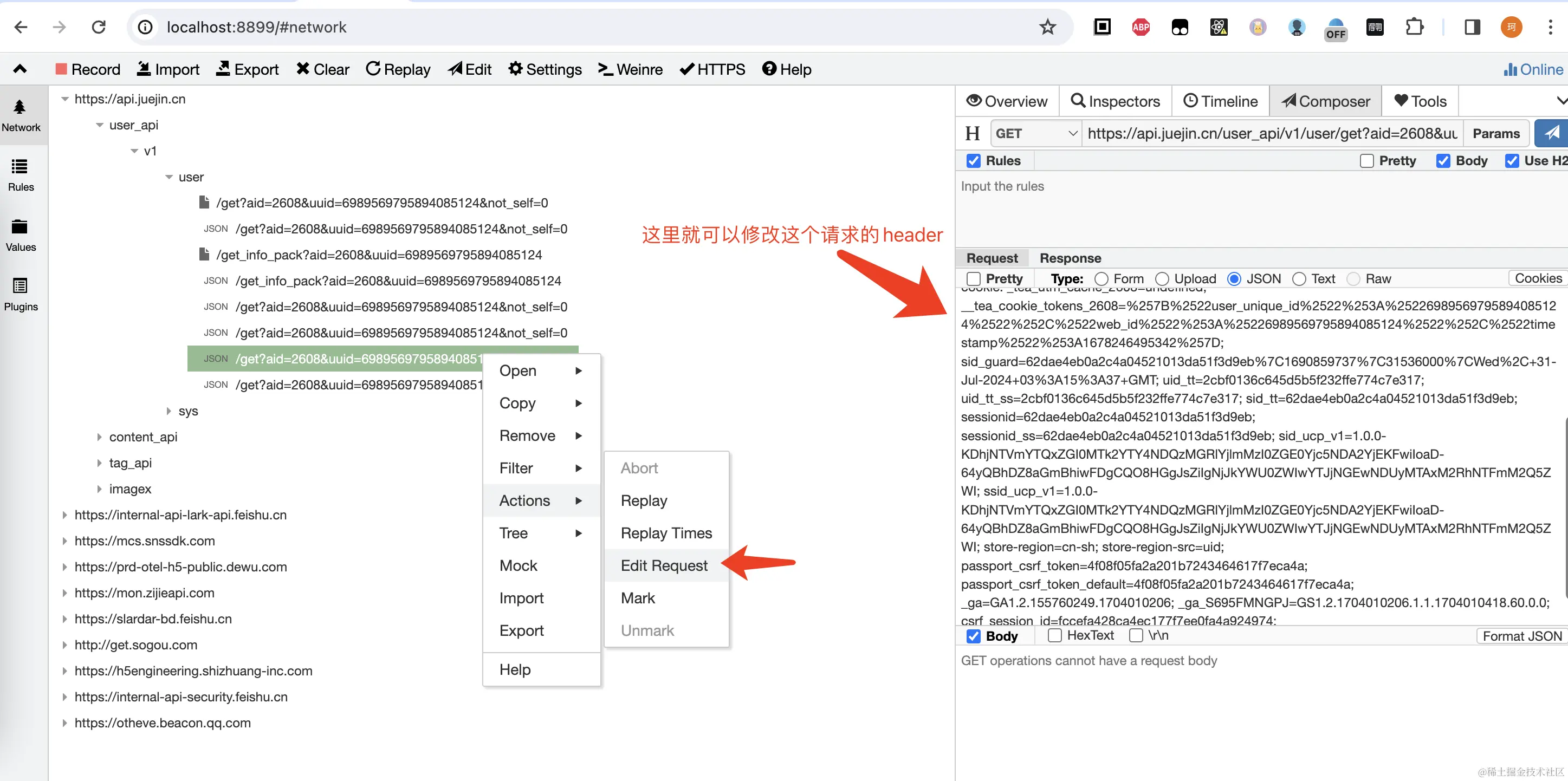The image size is (1568, 781).
Task: Expand the content_api tree node
Action: [x=99, y=437]
